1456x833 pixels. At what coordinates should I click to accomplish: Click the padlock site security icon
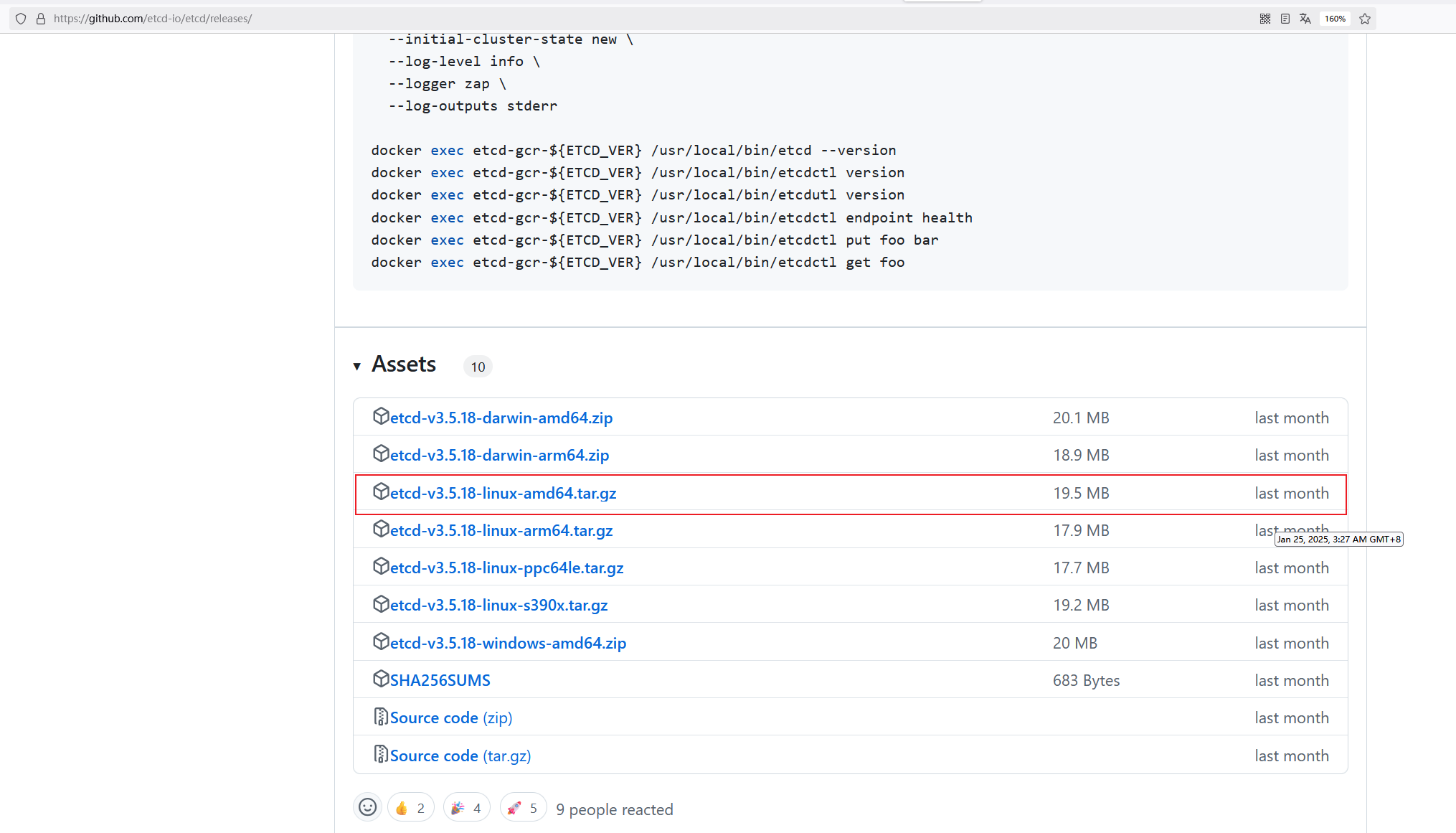(41, 19)
